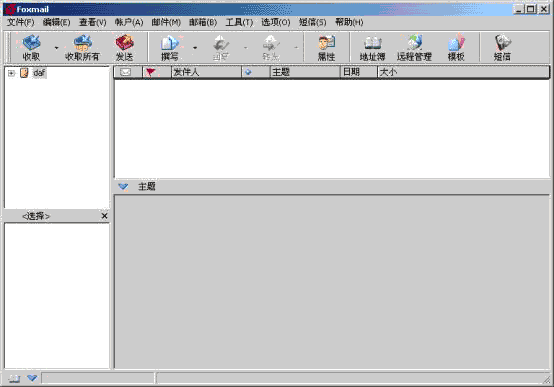Open the dropdown arrow beside 撰写

coord(195,48)
